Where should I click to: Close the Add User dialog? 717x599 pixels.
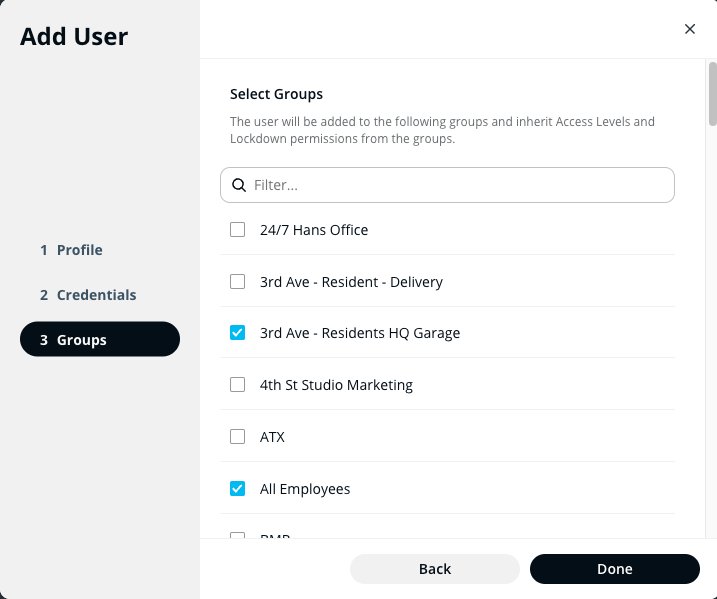pos(689,29)
